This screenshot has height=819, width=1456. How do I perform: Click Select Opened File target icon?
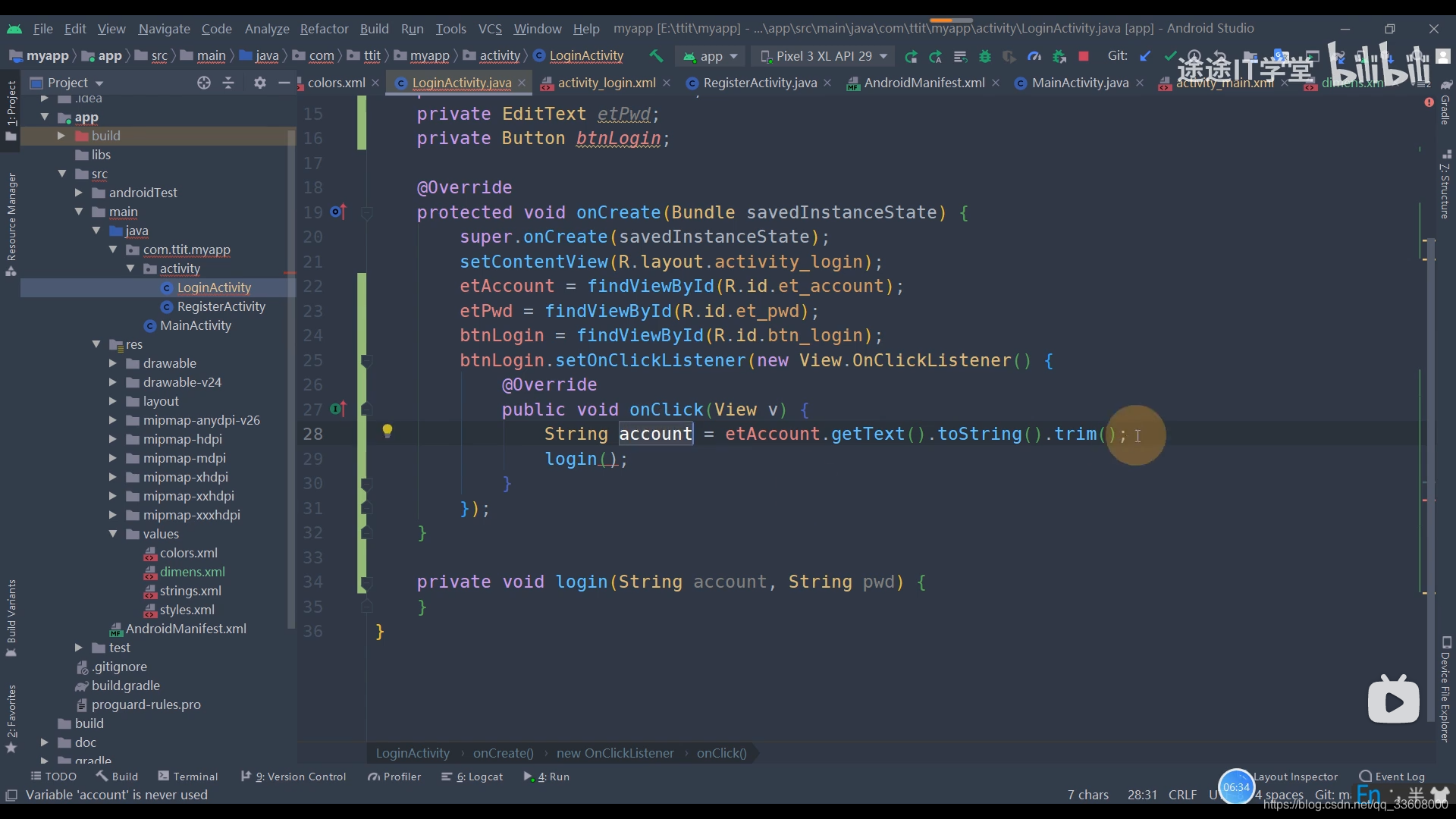[x=203, y=83]
